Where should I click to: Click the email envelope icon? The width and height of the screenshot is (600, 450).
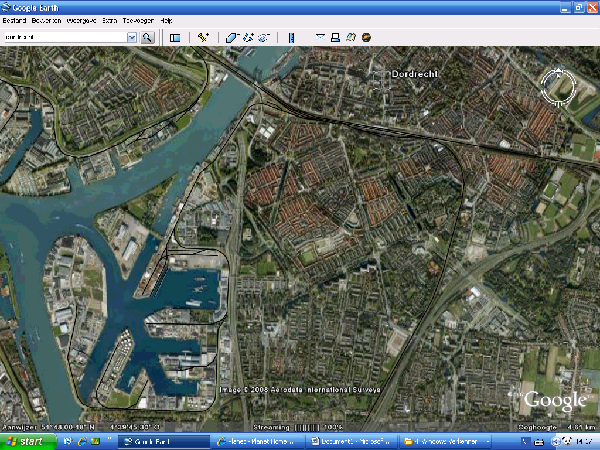321,37
